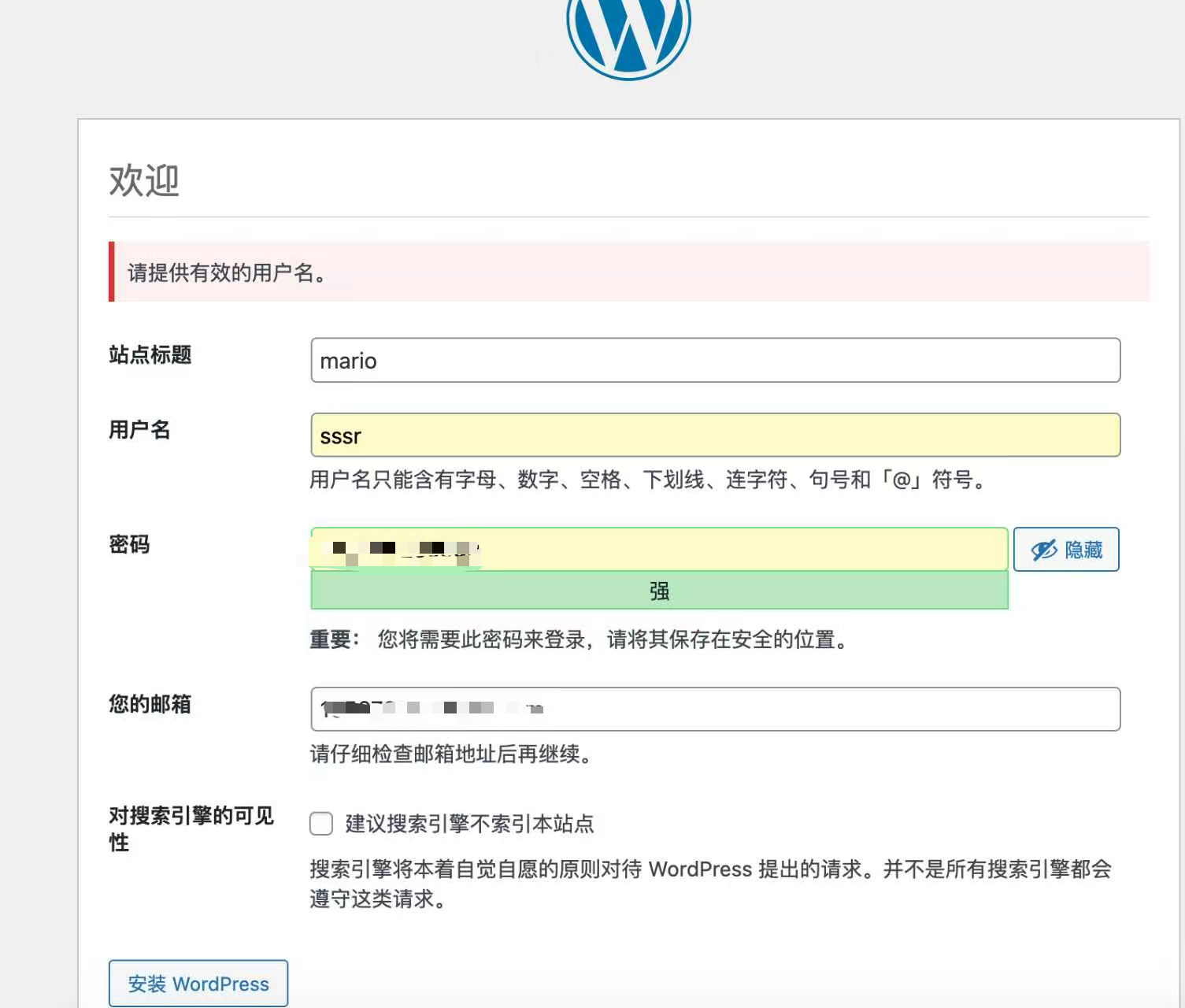This screenshot has width=1185, height=1008.
Task: Click the 站点标题 field label
Action: 150,355
